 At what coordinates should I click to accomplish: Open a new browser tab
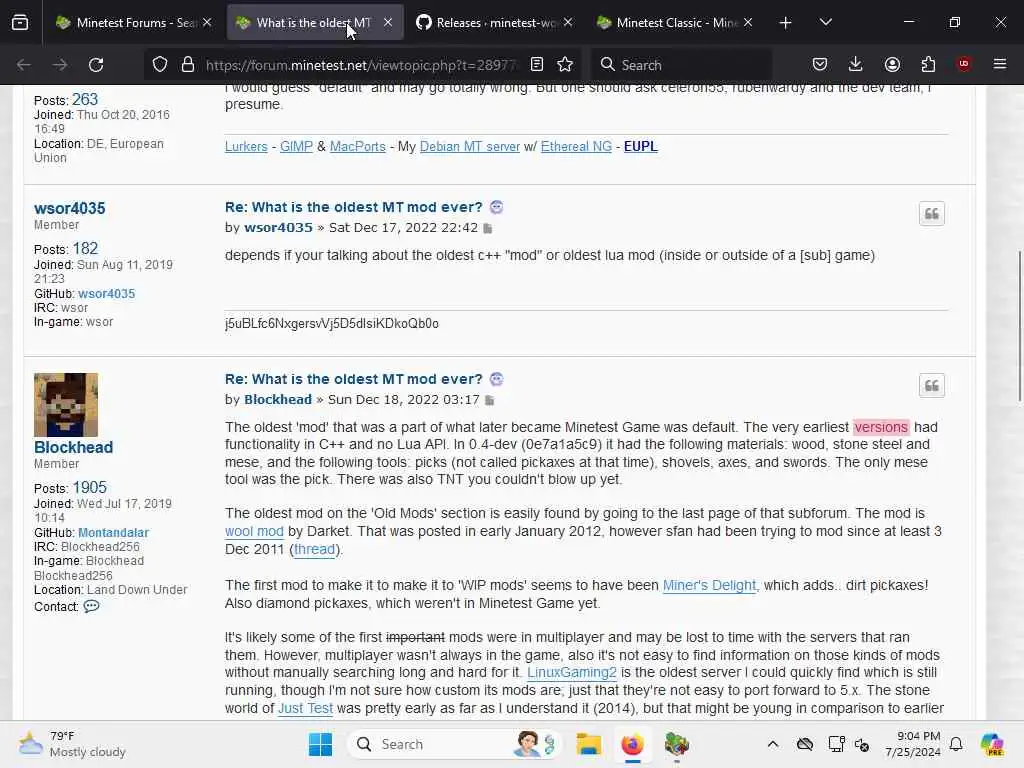coord(786,23)
